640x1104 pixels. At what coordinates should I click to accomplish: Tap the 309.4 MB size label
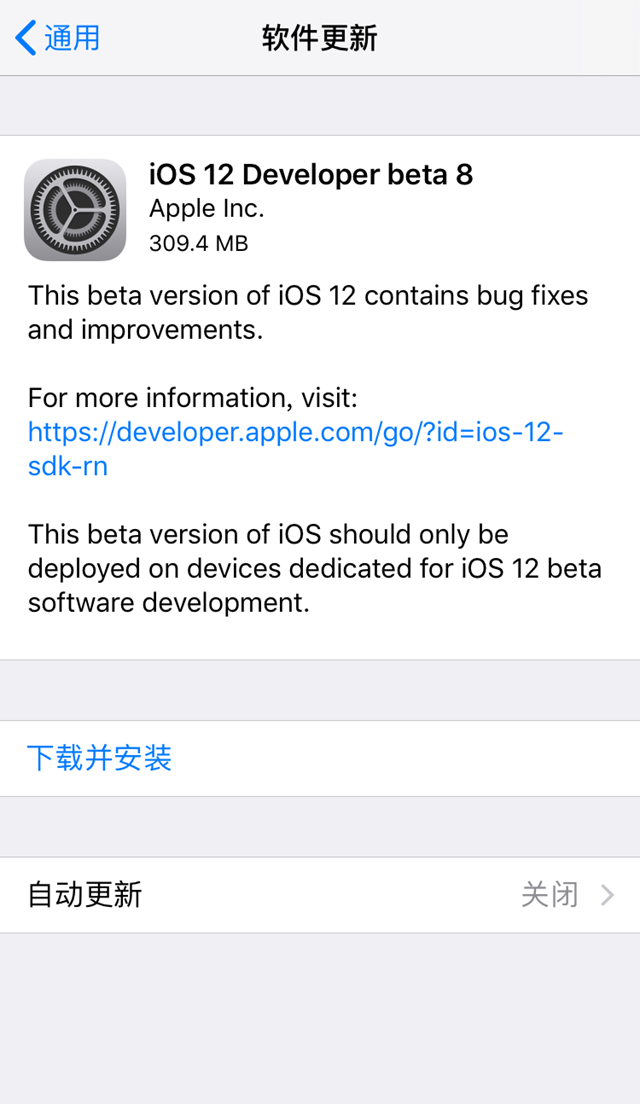198,243
